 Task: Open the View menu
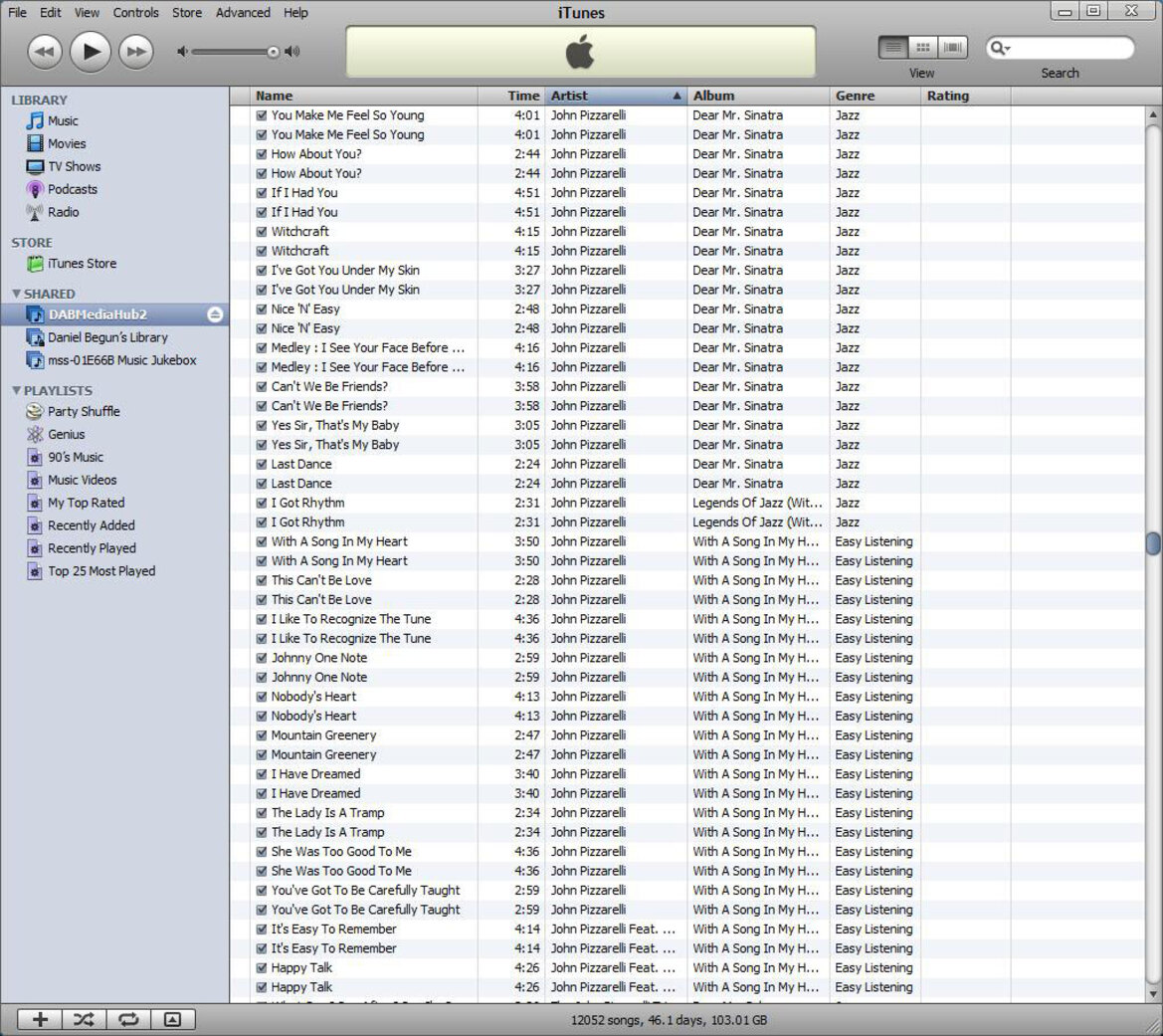coord(87,13)
